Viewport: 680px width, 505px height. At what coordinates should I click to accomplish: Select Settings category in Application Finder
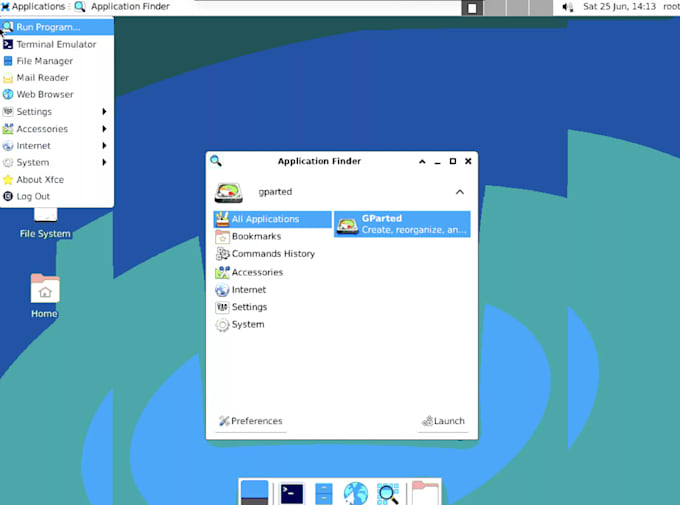(x=273, y=307)
